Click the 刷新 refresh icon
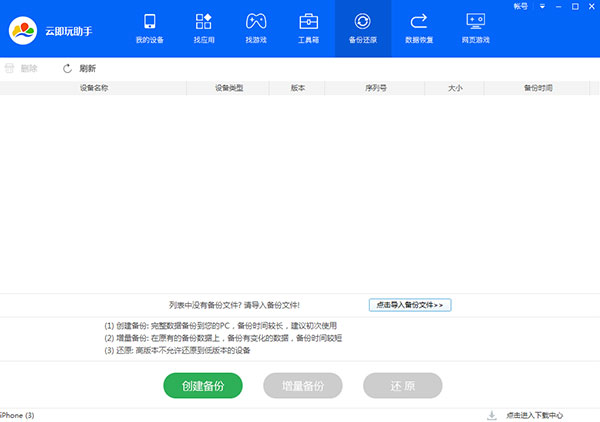This screenshot has width=600, height=422. (x=68, y=69)
